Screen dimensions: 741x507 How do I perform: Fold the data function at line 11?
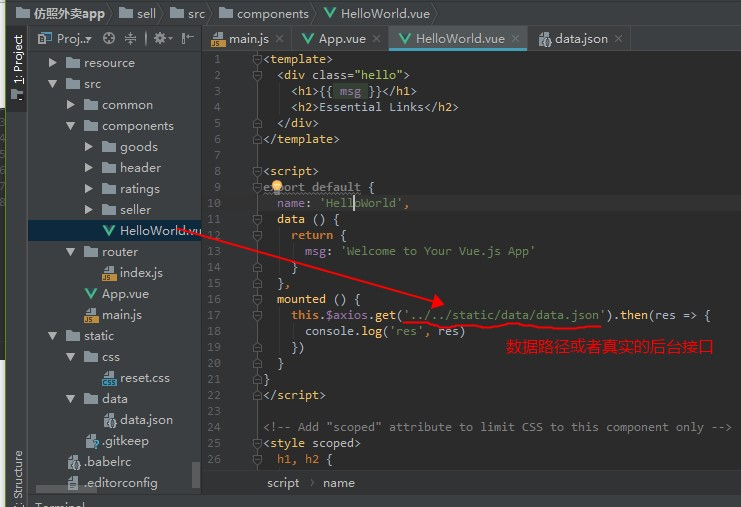(x=257, y=219)
